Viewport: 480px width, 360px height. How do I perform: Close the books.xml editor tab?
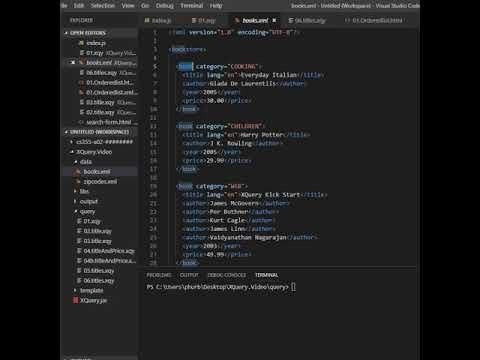click(x=274, y=20)
